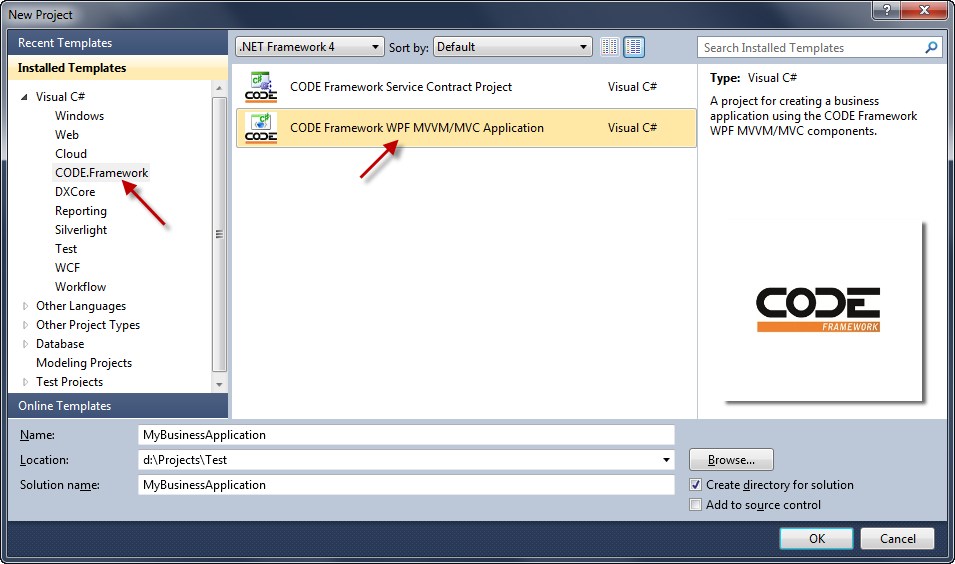Open the .NET Framework 4 dropdown

(310, 47)
